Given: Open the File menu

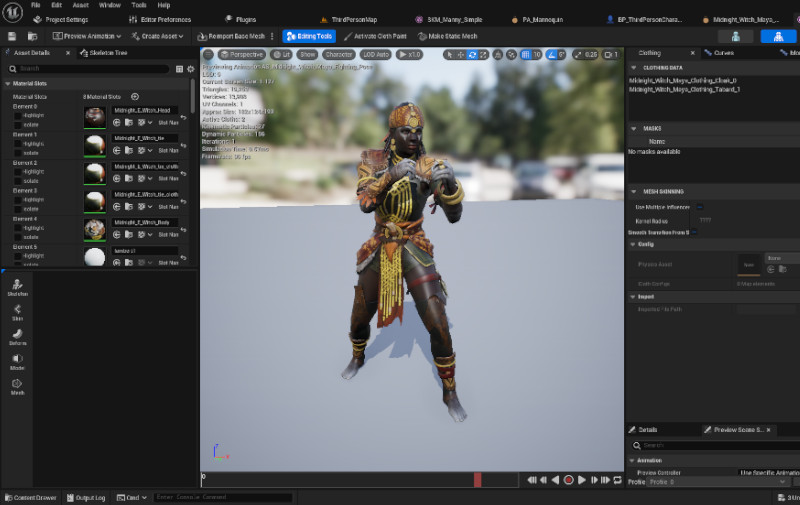Looking at the screenshot, I should (x=35, y=5).
